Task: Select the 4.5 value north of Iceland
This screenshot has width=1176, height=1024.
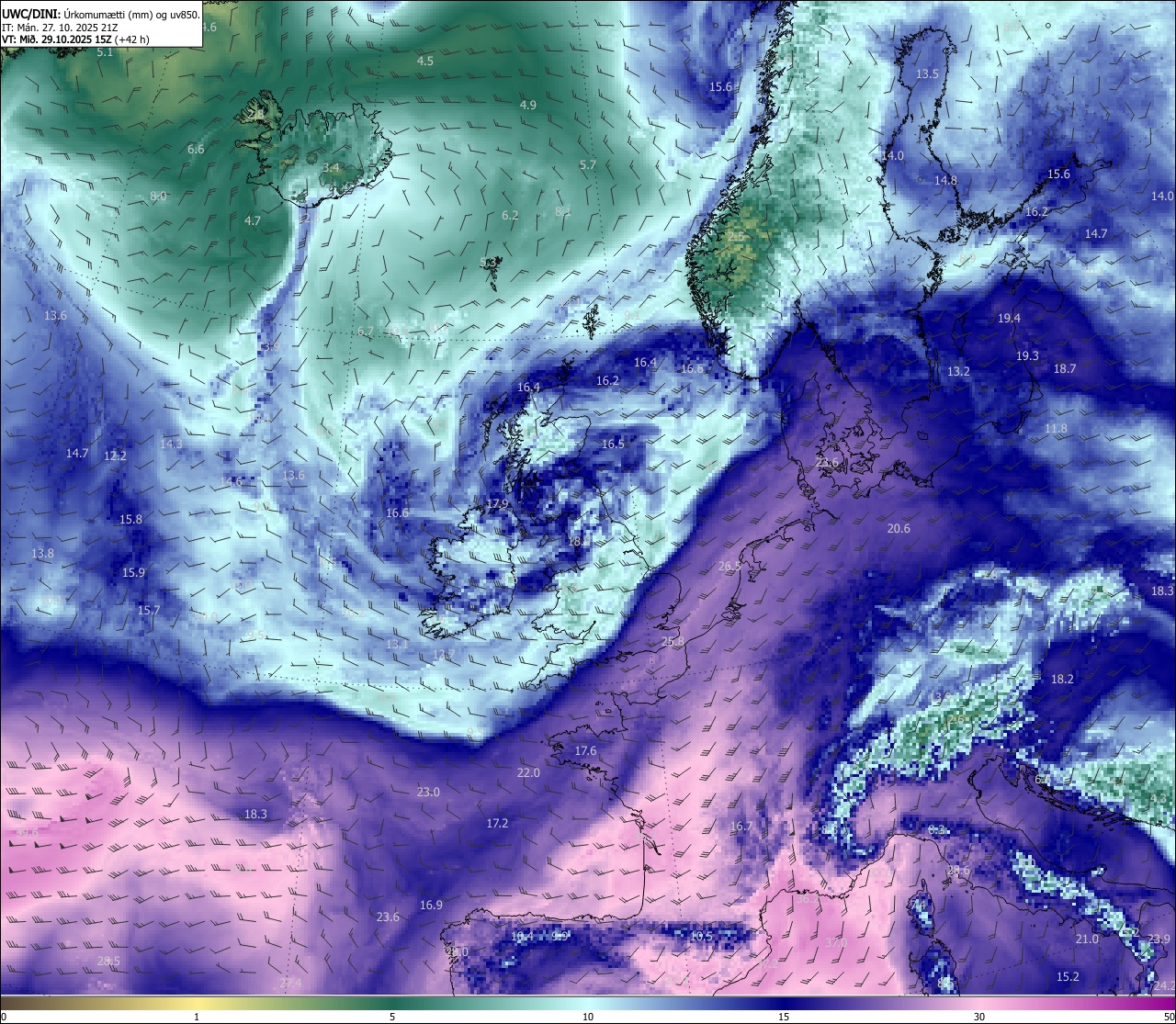Action: pyautogui.click(x=425, y=61)
